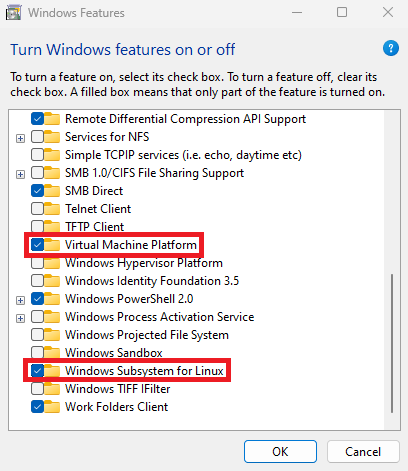Click the Windows TIFF IFilter folder icon
This screenshot has height=471, width=408.
point(52,389)
